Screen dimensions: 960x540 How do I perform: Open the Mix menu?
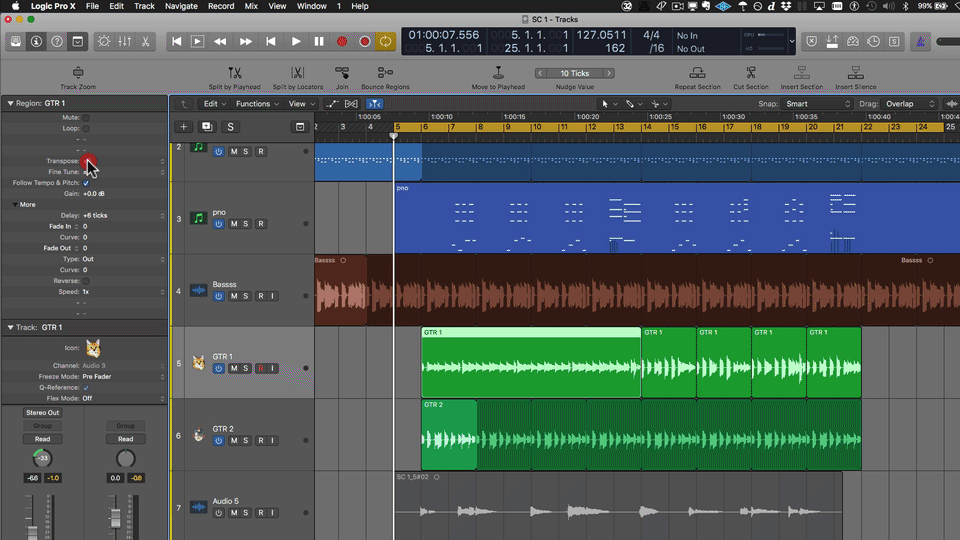click(x=251, y=6)
